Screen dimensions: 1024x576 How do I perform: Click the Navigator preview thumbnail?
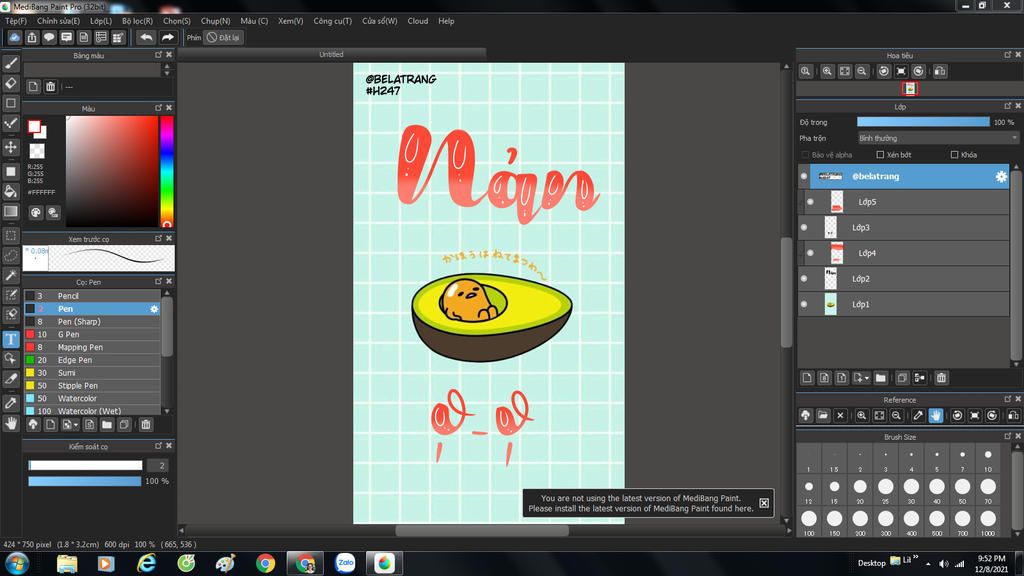910,89
